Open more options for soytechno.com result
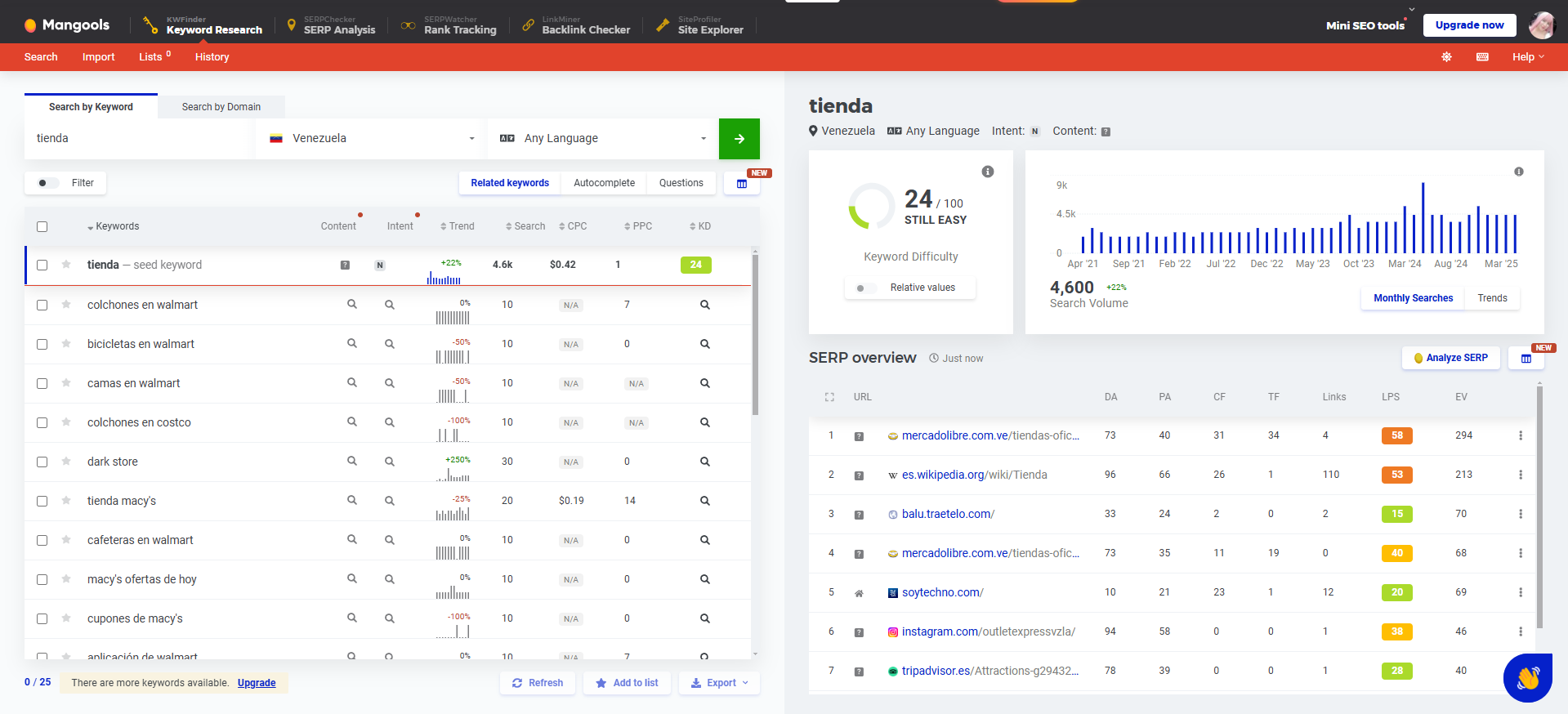The width and height of the screenshot is (1568, 714). pos(1521,592)
